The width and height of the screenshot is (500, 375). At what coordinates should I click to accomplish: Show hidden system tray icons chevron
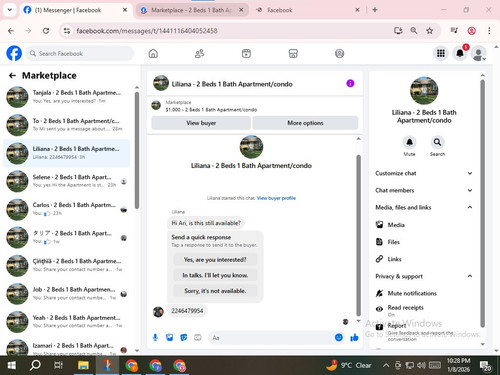386,365
